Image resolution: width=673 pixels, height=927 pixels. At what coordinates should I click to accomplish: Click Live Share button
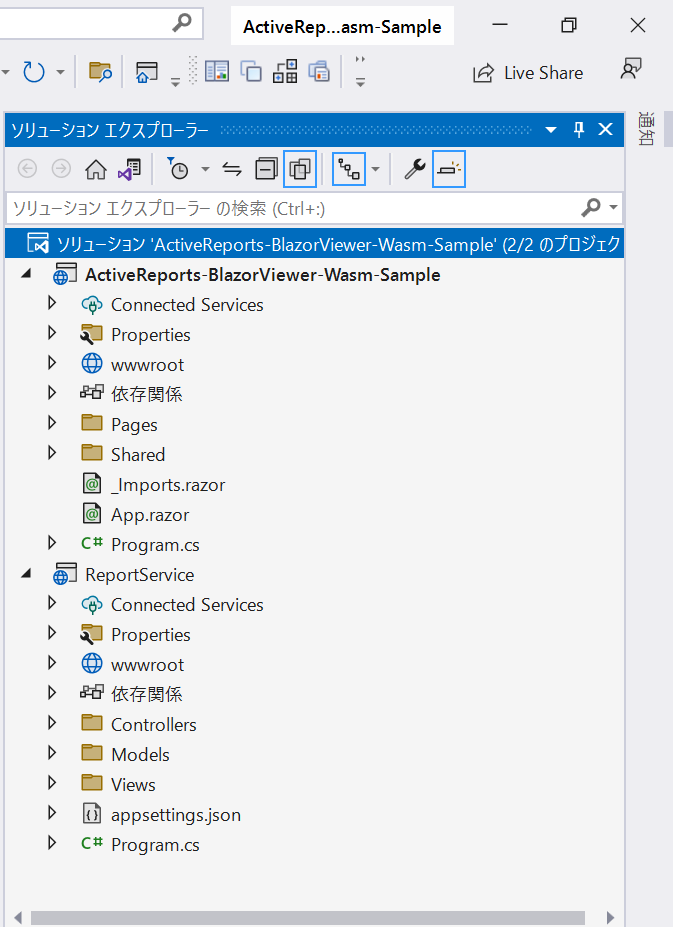coord(528,73)
